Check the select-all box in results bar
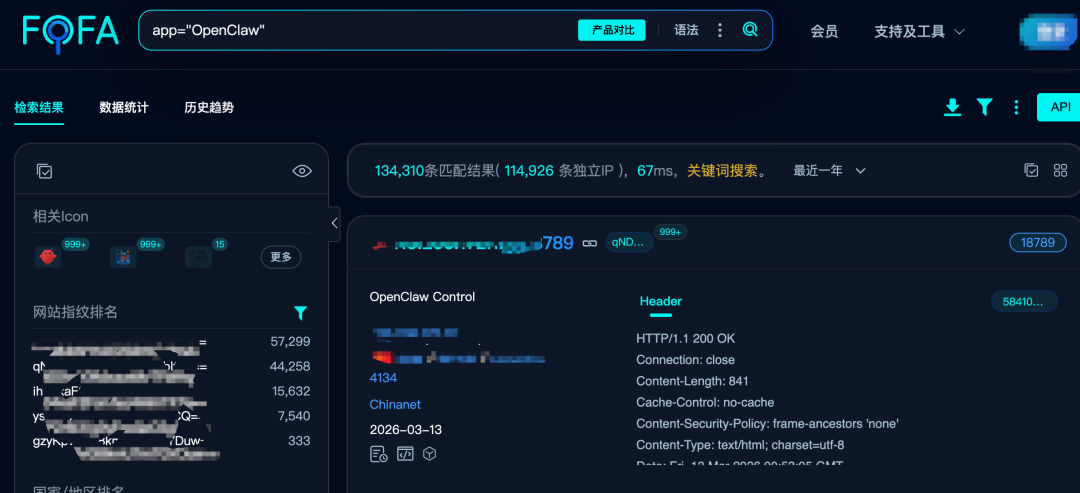The image size is (1080, 493). (x=1031, y=170)
